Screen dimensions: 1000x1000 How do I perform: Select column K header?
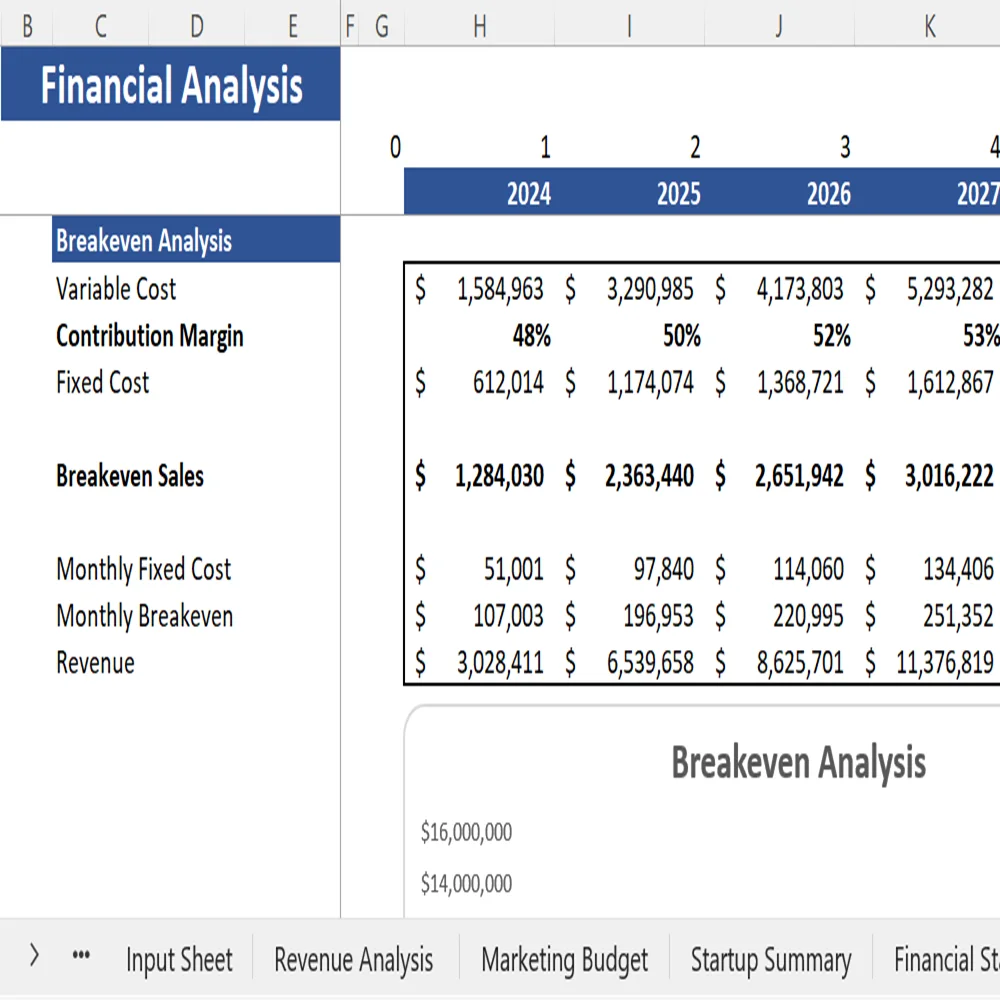(x=928, y=25)
